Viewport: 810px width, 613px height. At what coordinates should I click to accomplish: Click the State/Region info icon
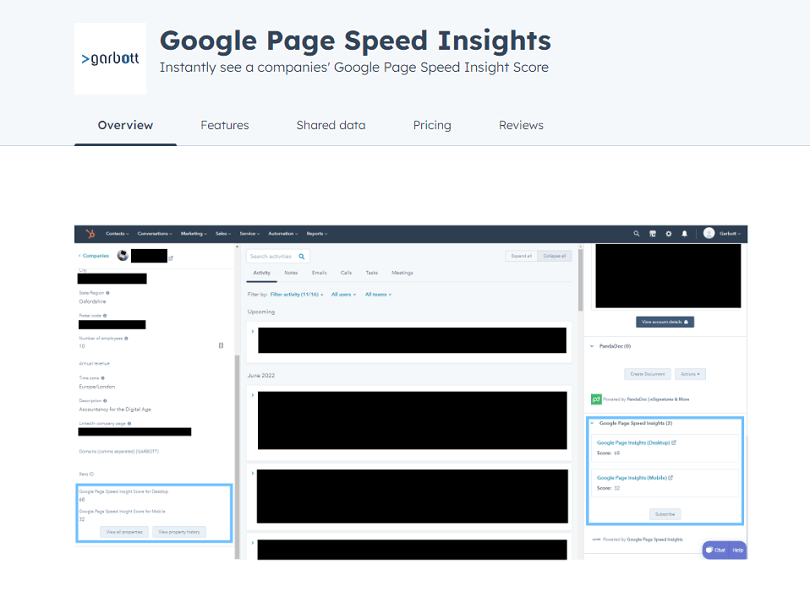(x=107, y=293)
